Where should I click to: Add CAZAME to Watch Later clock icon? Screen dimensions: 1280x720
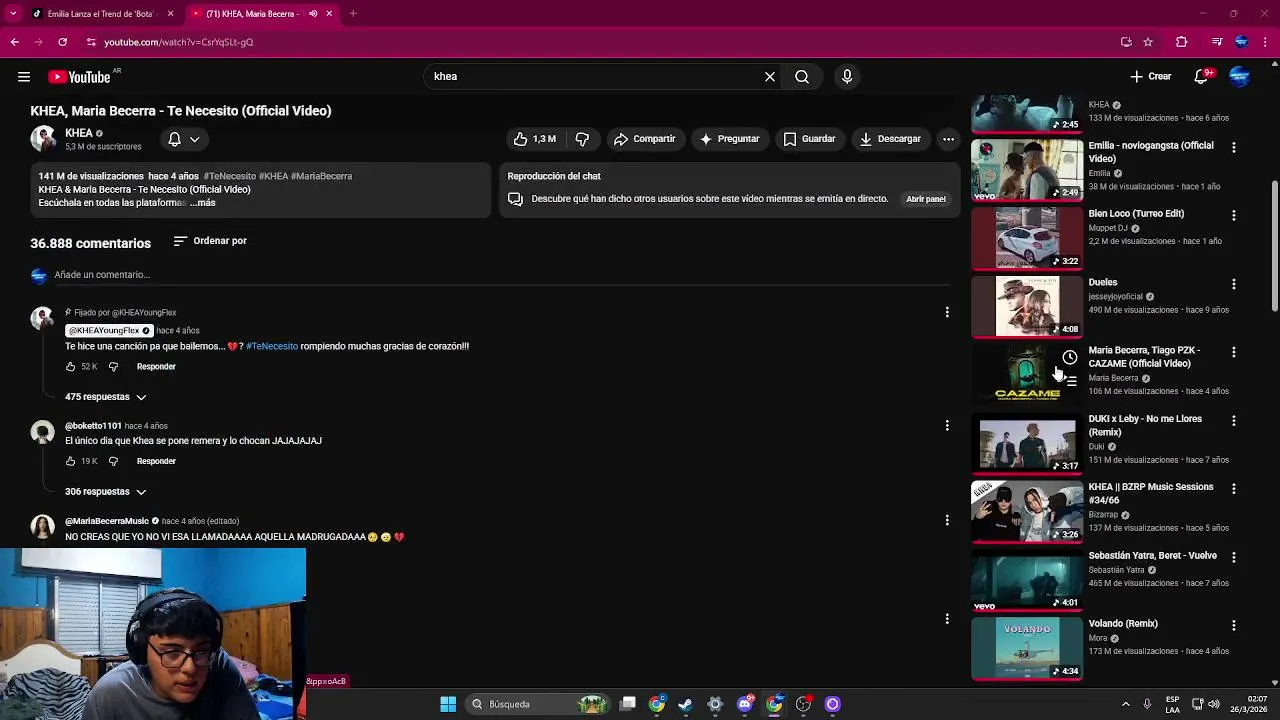(1070, 357)
